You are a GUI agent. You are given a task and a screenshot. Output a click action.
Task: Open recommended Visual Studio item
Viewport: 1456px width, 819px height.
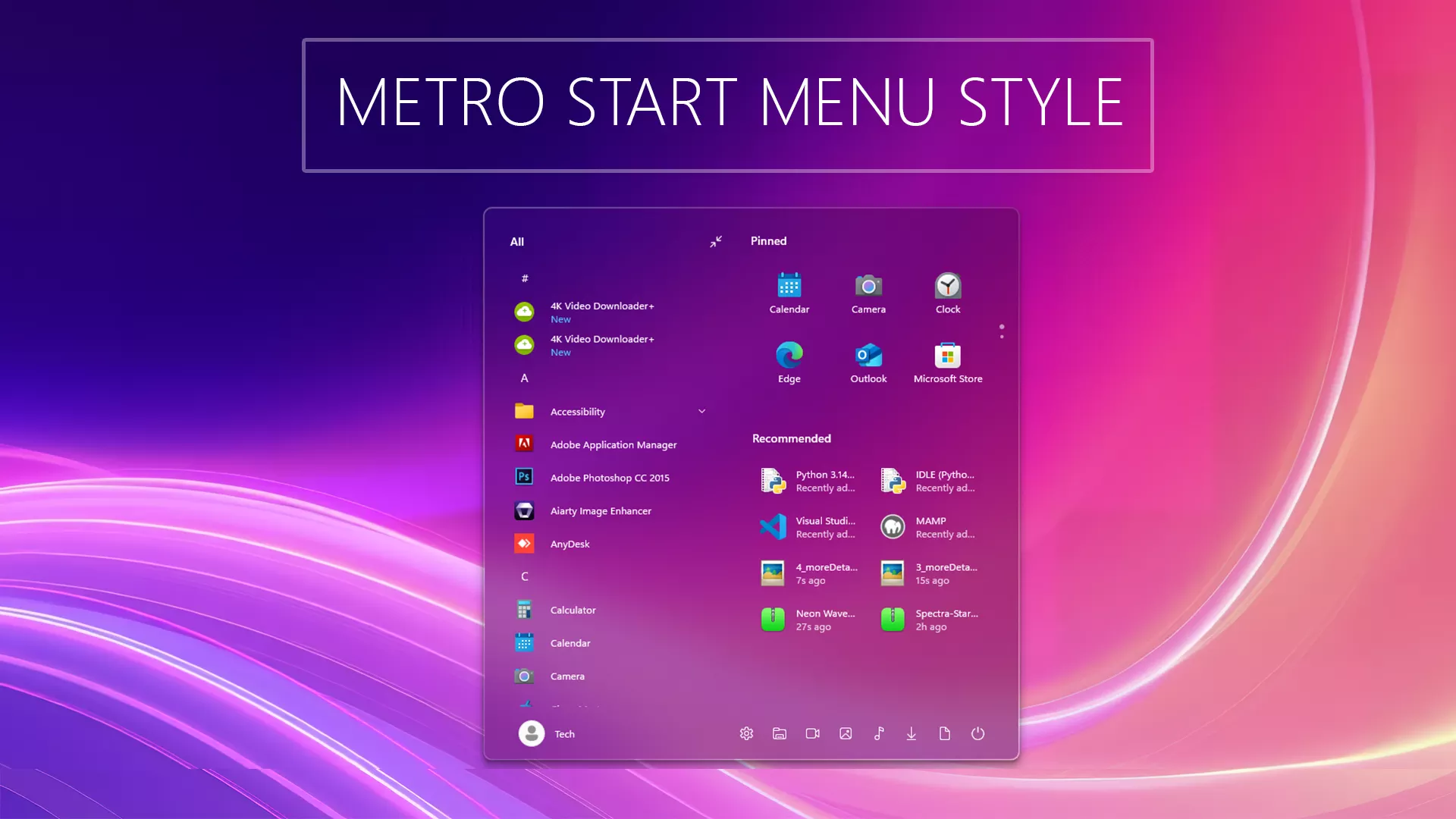point(808,527)
